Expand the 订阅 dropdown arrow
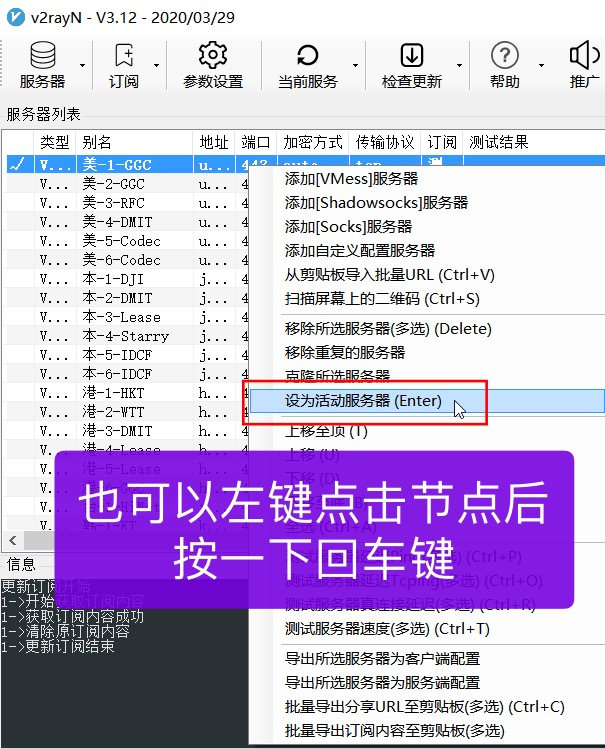The image size is (605, 749). coord(156,65)
